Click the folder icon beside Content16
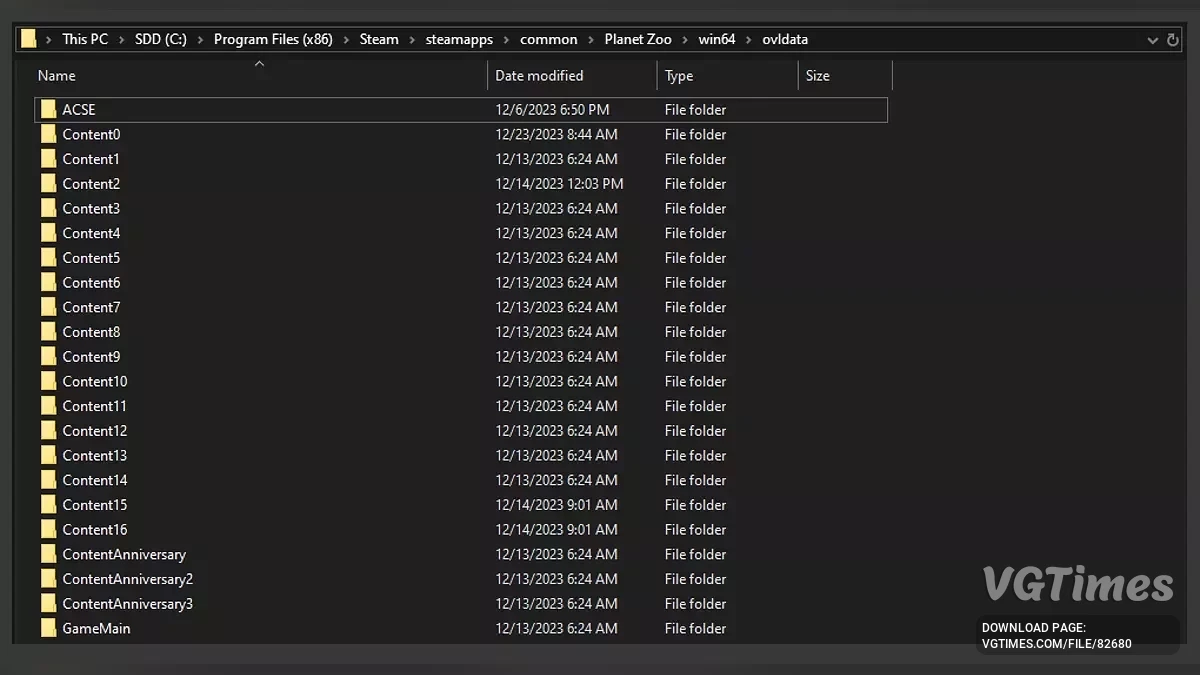1200x675 pixels. point(48,529)
